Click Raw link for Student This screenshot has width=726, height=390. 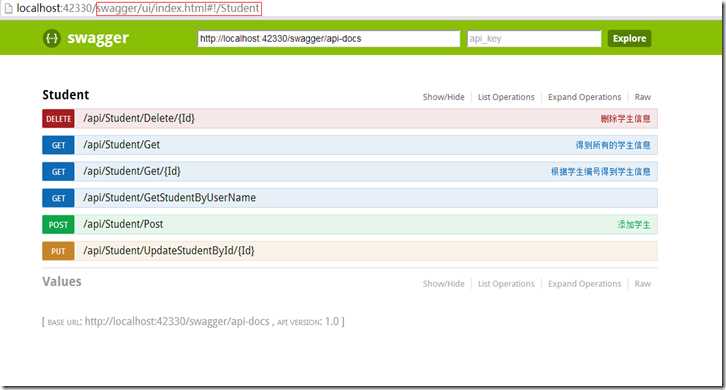(x=642, y=97)
